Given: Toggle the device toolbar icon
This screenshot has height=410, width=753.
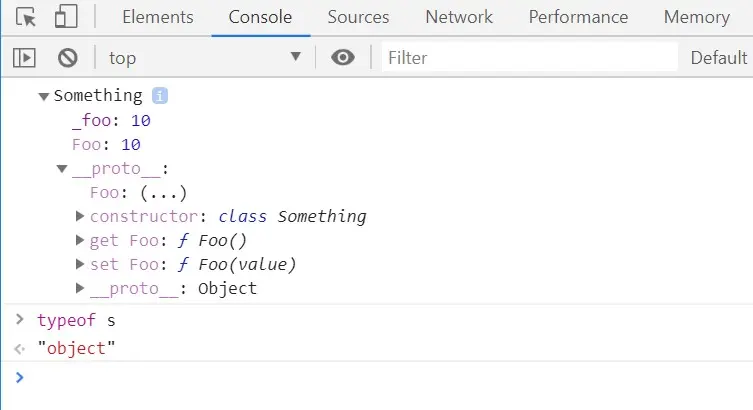Looking at the screenshot, I should 65,17.
